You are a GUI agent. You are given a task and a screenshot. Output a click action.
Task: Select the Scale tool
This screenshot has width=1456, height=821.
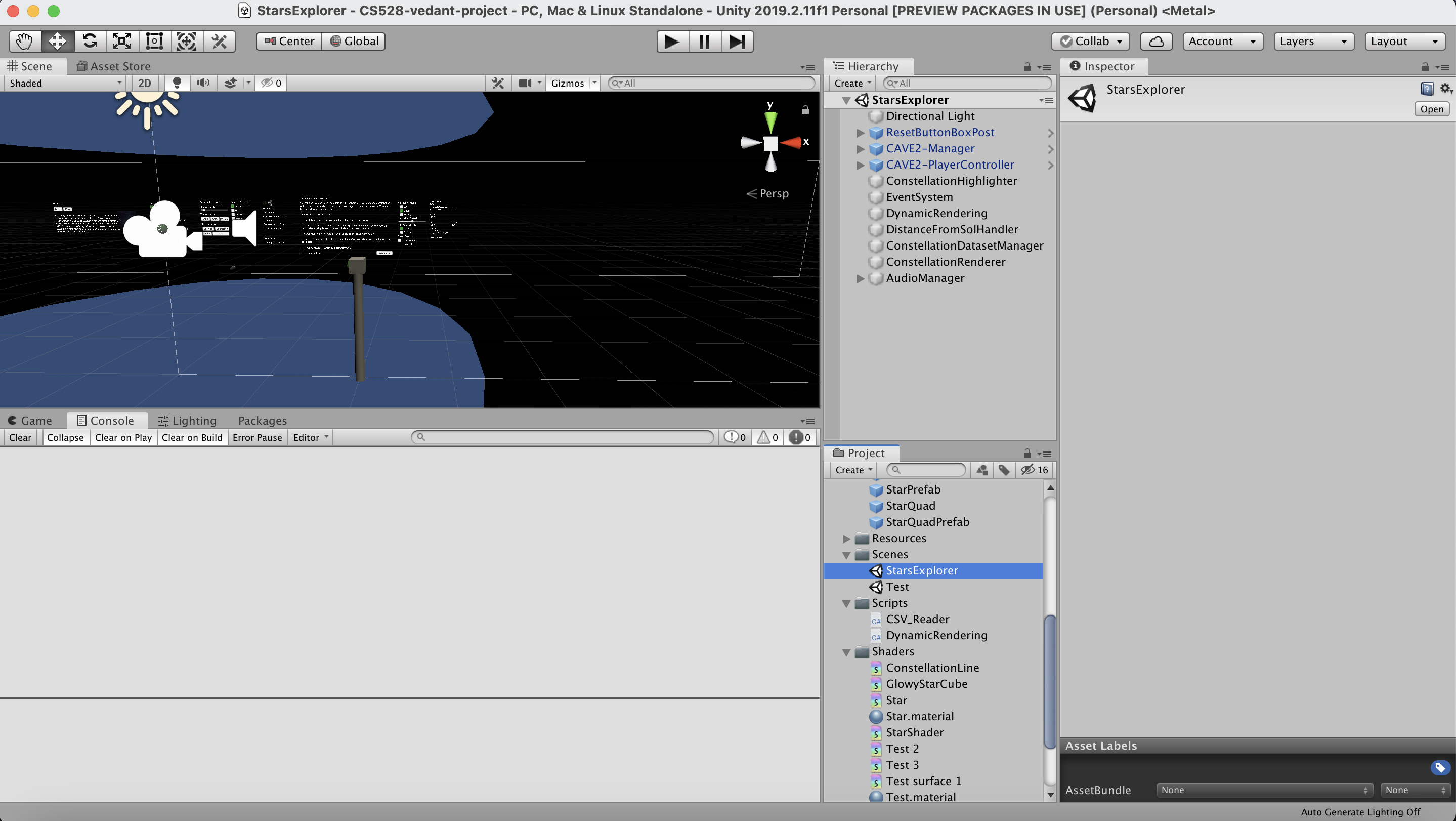pos(121,42)
